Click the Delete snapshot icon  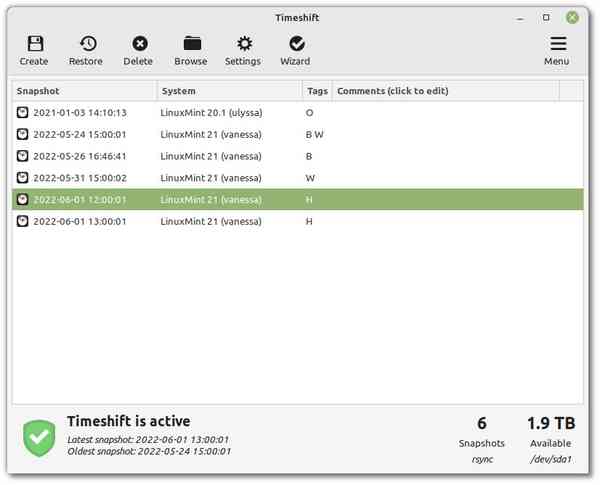(140, 44)
